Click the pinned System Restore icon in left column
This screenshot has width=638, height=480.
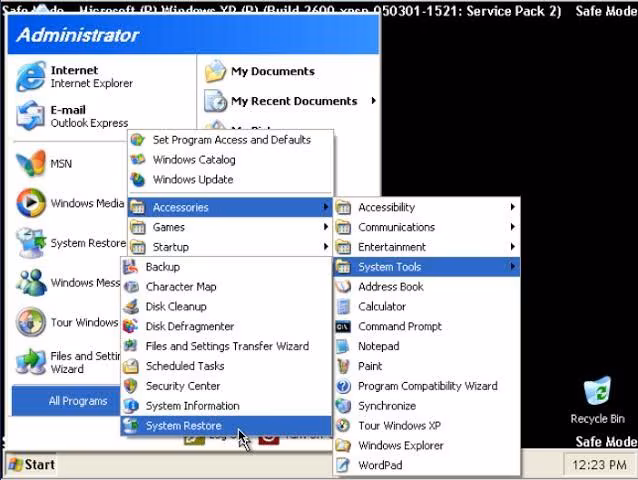coord(31,242)
